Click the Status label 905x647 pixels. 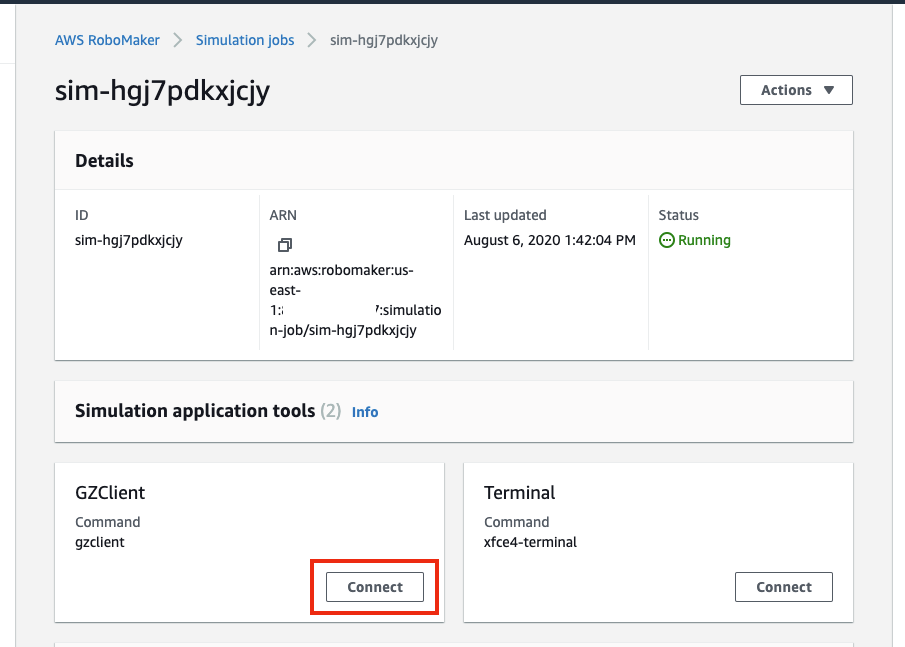pos(679,215)
